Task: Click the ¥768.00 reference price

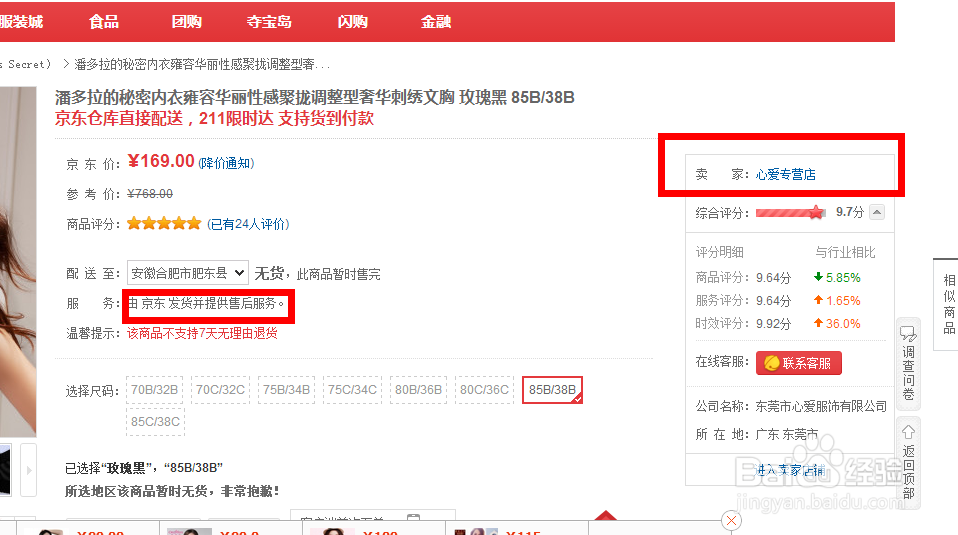Action: click(x=150, y=194)
